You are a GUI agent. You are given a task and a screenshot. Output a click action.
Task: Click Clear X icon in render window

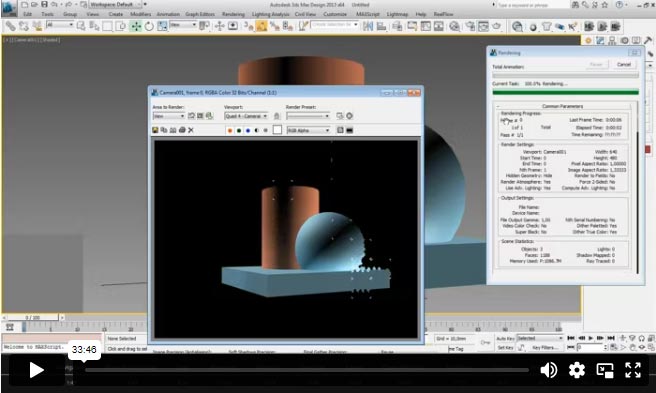click(191, 130)
